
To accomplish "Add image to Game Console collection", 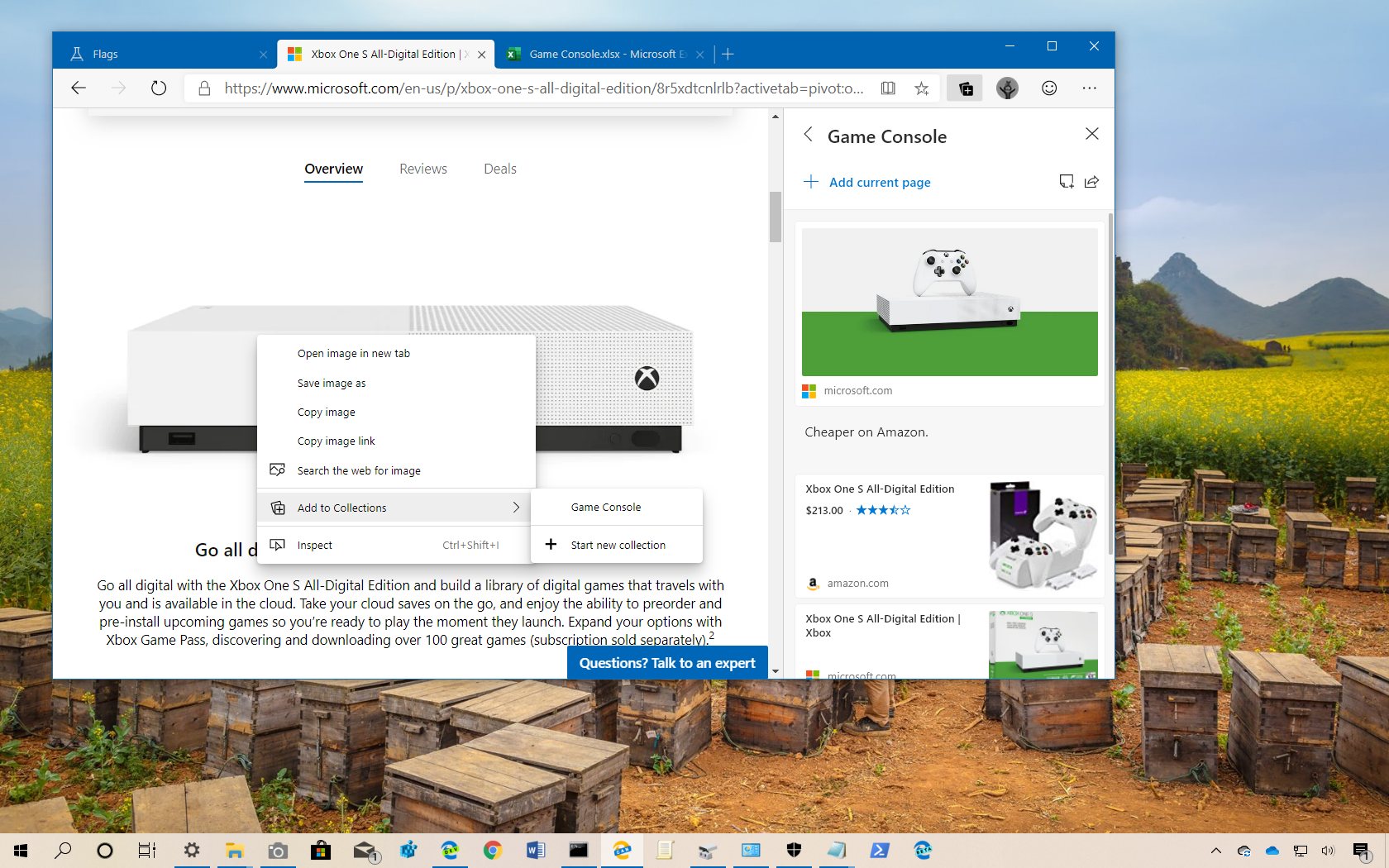I will pyautogui.click(x=617, y=508).
